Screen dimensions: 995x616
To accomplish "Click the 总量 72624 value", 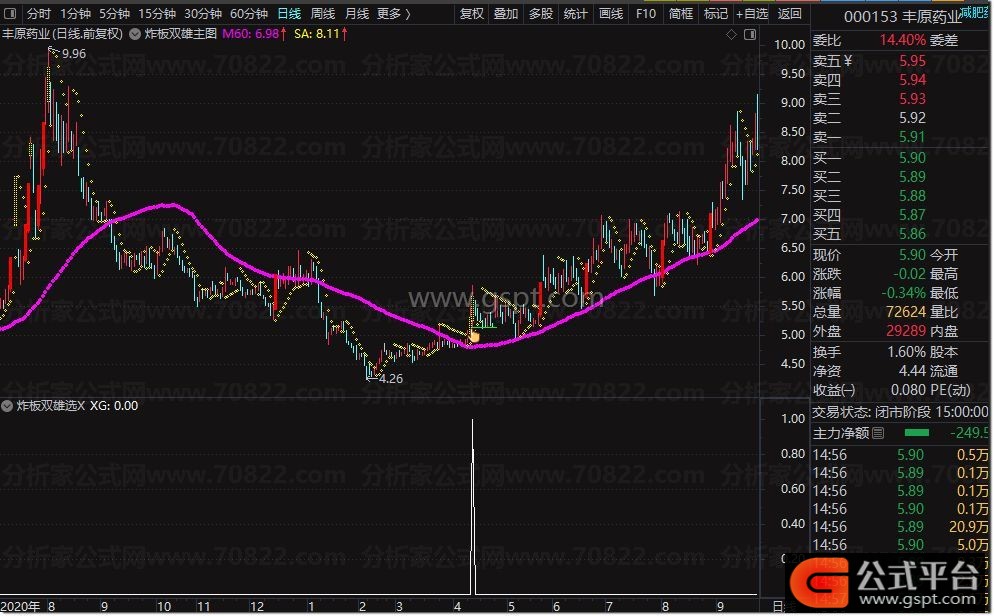I will pos(906,312).
